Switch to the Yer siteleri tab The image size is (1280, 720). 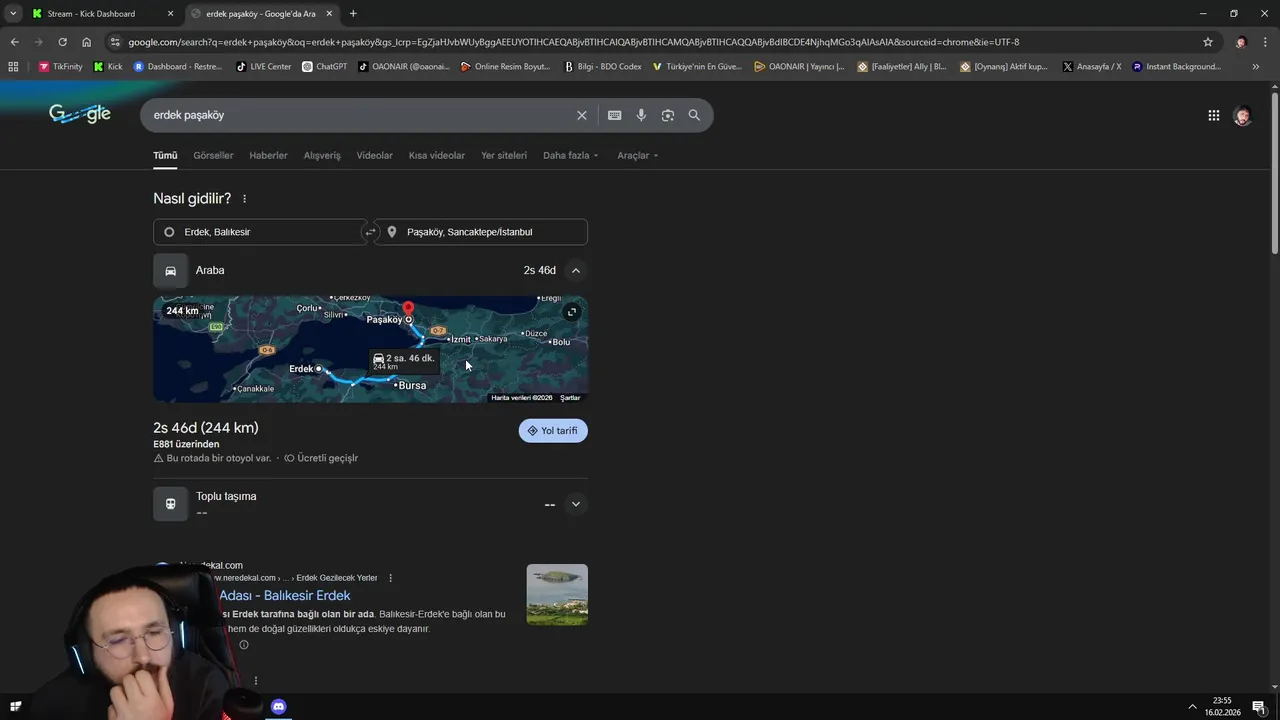coord(504,155)
